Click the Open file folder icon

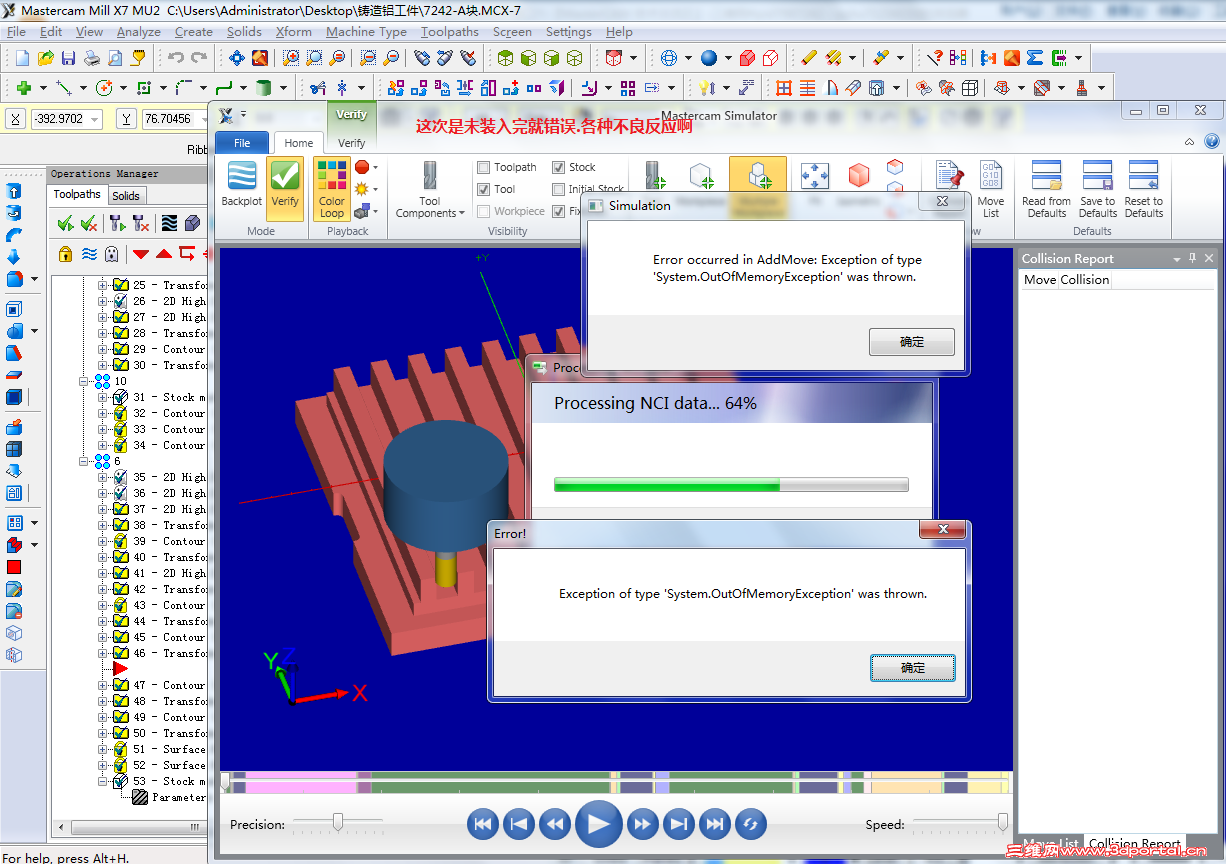[x=45, y=58]
